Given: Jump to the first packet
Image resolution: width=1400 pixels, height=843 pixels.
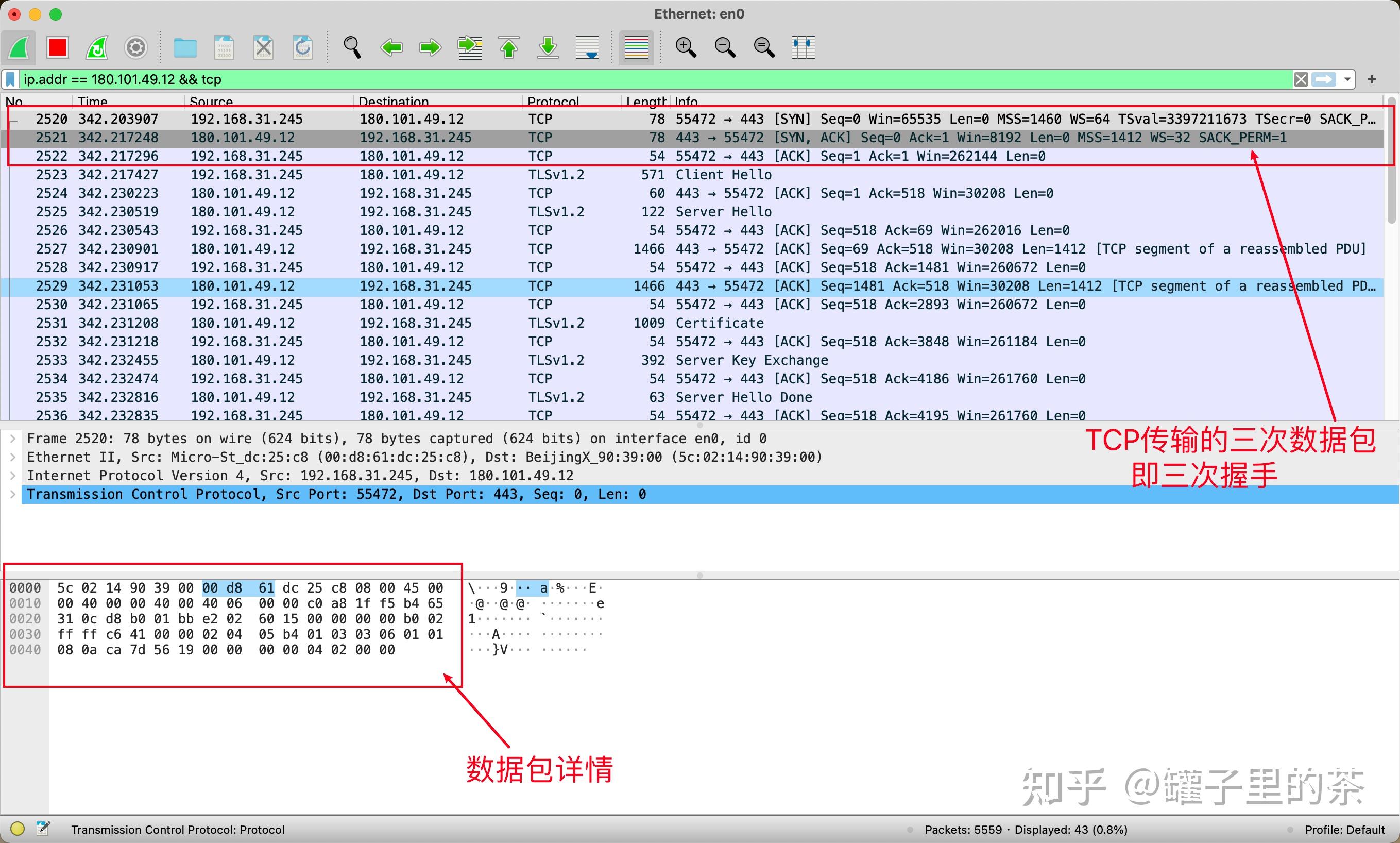Looking at the screenshot, I should pos(509,47).
